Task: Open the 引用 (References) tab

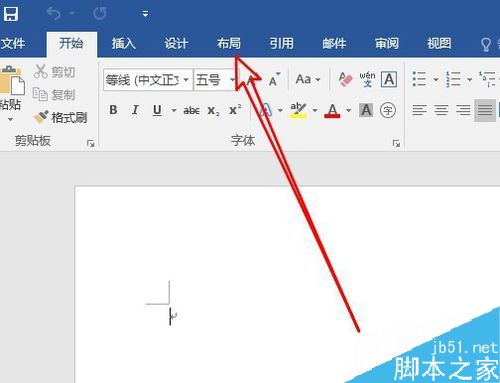Action: [x=282, y=43]
